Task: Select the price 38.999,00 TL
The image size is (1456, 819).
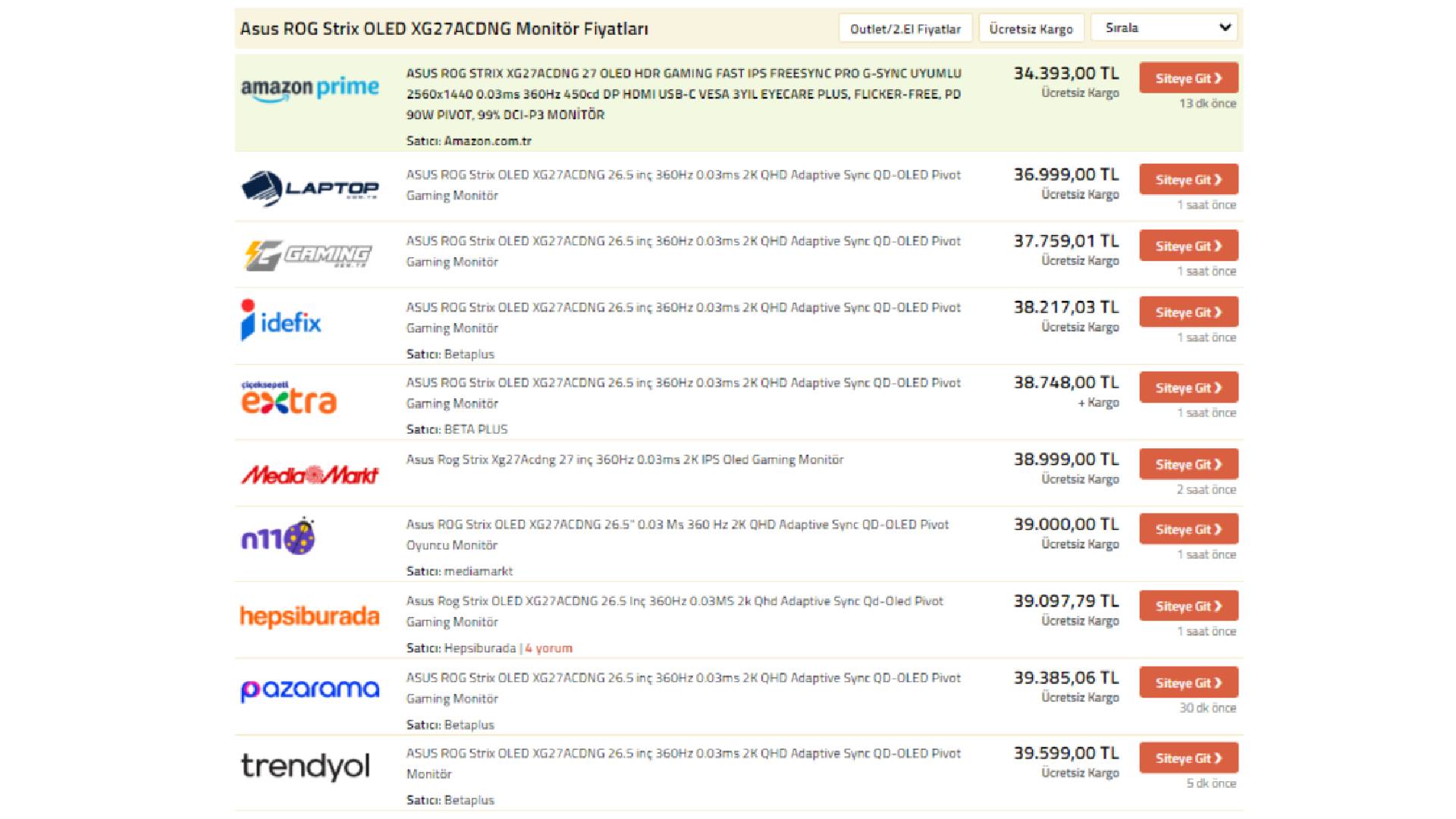Action: point(1066,459)
